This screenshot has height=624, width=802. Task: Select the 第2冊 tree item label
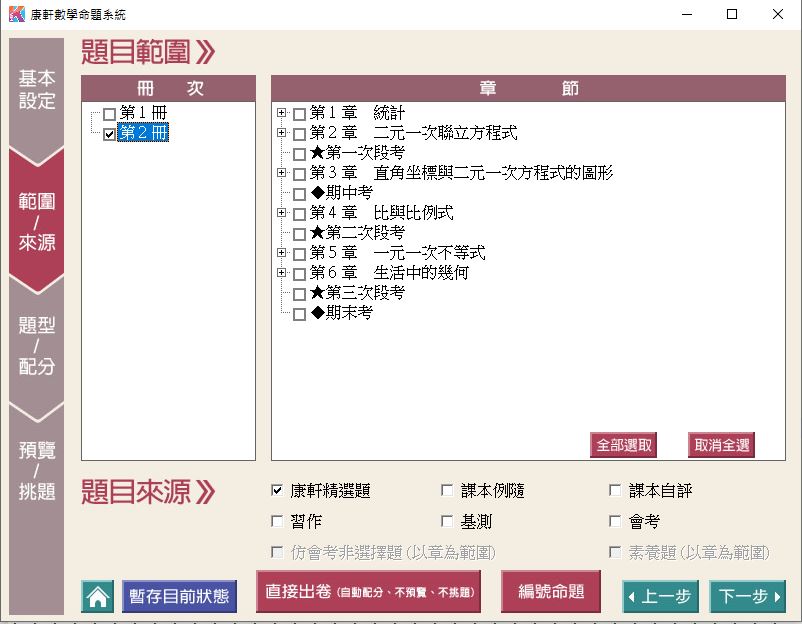pos(143,133)
